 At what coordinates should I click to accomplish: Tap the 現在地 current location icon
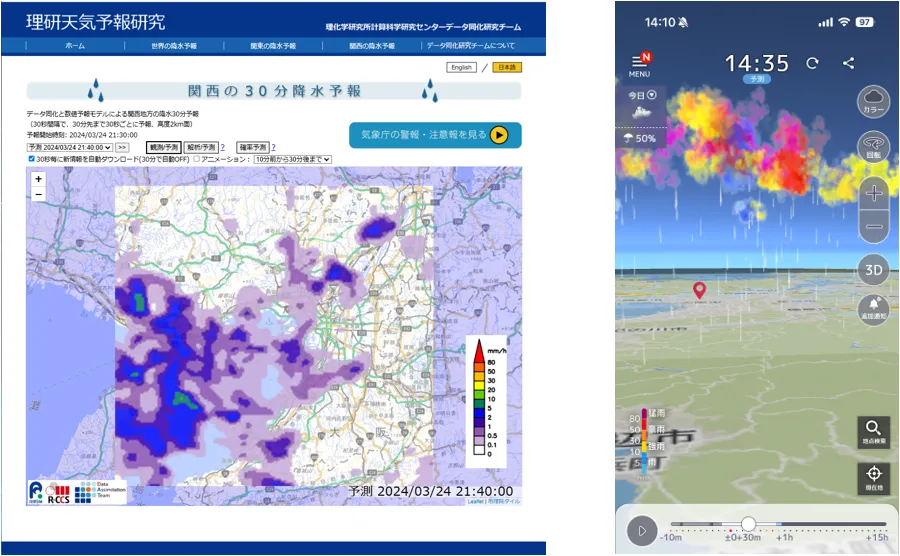coord(873,478)
